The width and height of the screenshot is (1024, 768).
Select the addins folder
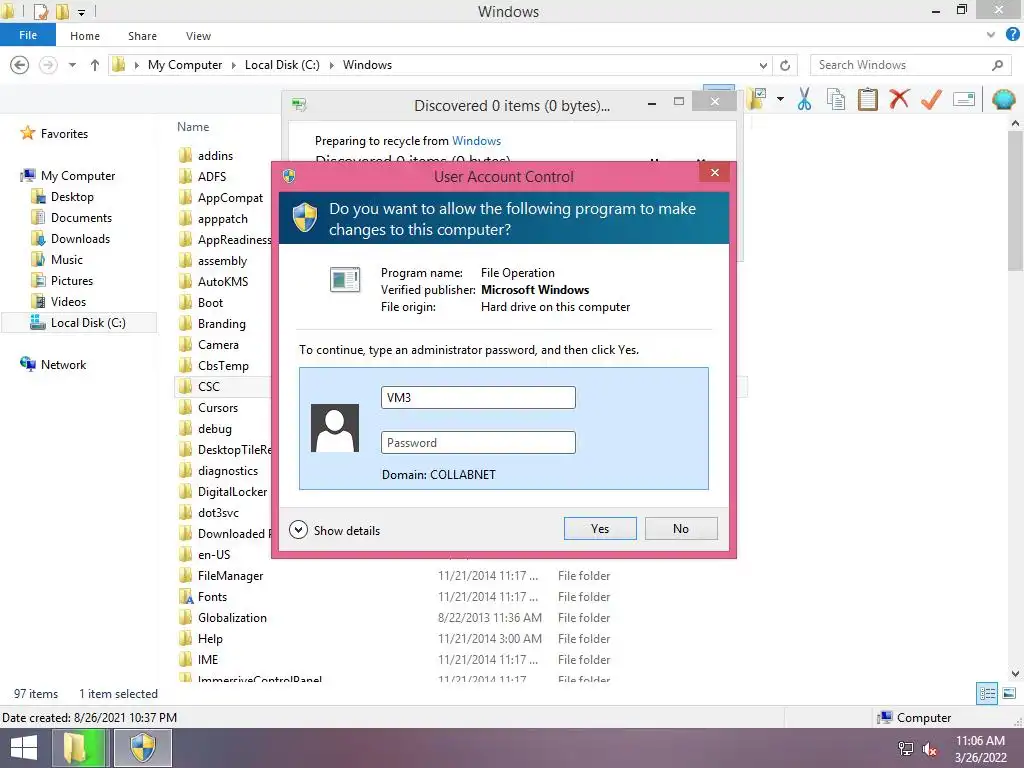(216, 155)
